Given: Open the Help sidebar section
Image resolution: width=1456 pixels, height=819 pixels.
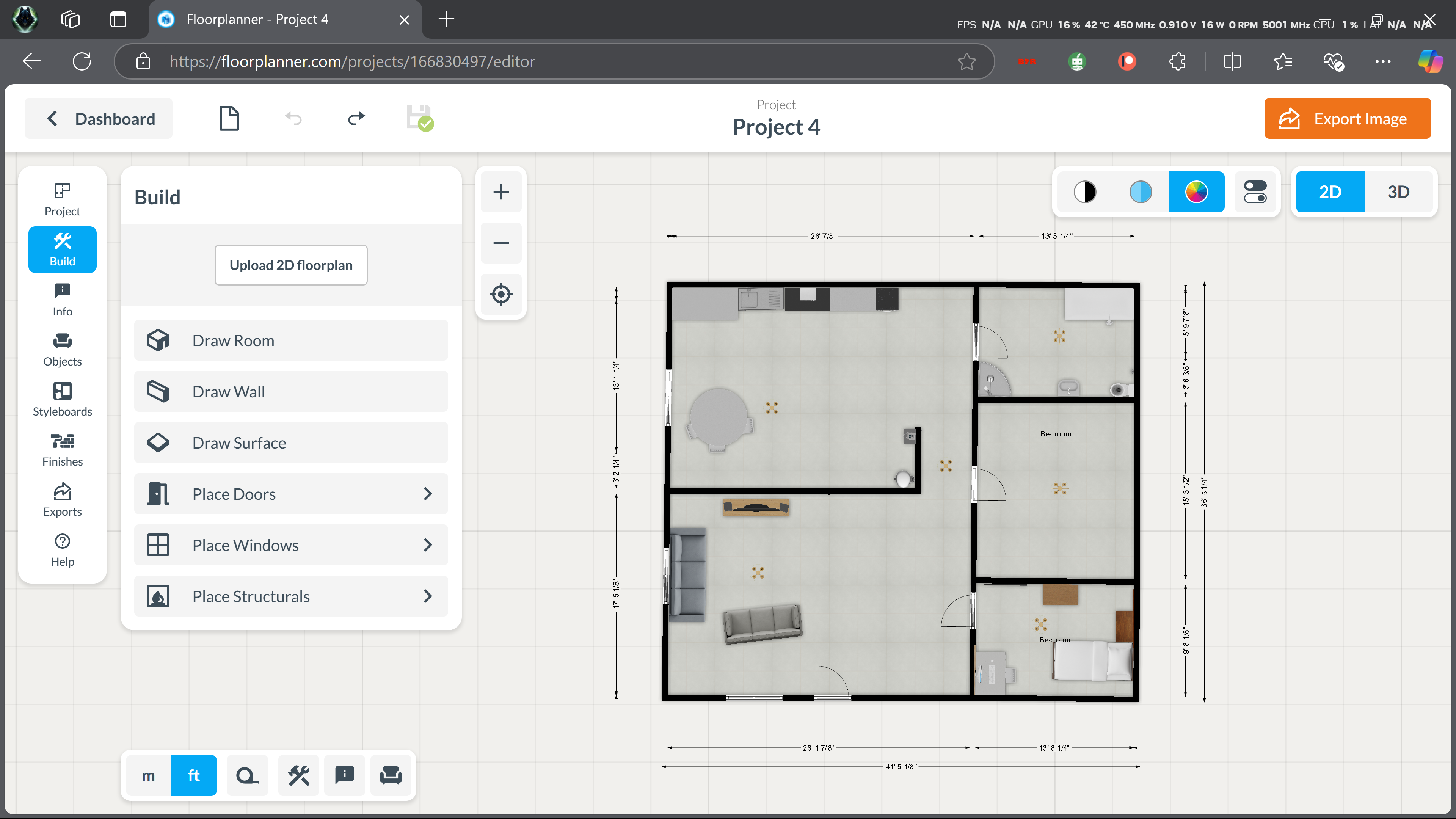Looking at the screenshot, I should click(62, 550).
